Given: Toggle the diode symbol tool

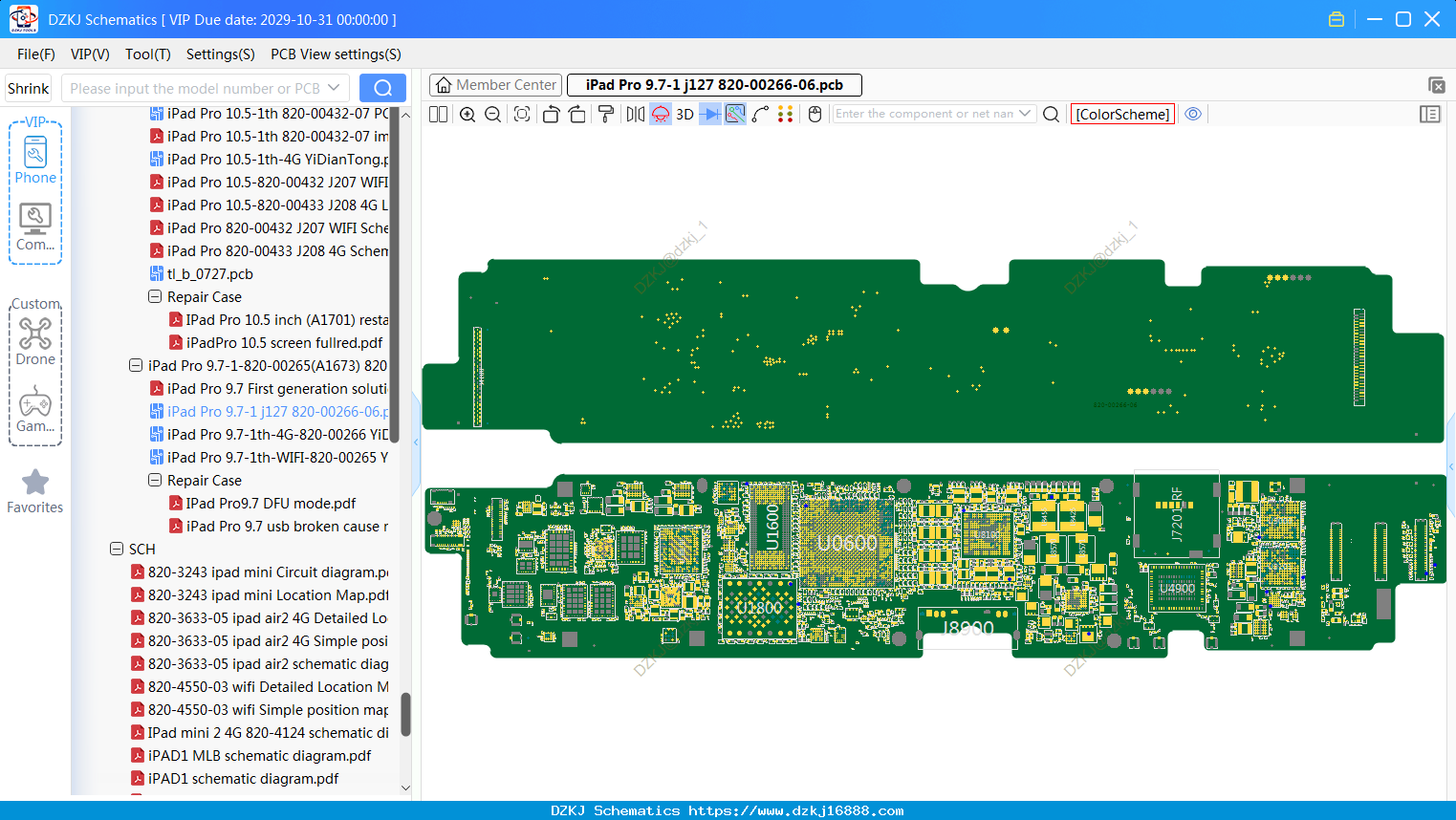Looking at the screenshot, I should point(710,114).
